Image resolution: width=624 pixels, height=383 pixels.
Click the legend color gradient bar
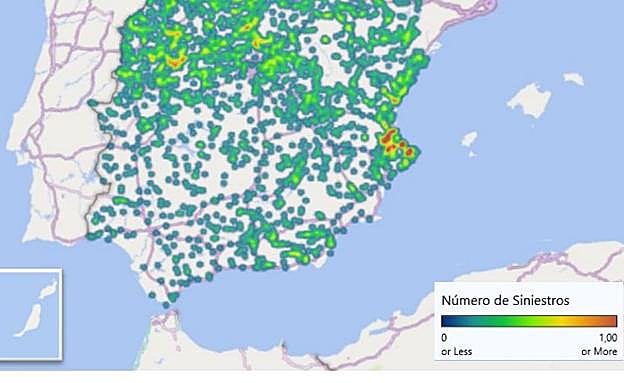click(529, 321)
